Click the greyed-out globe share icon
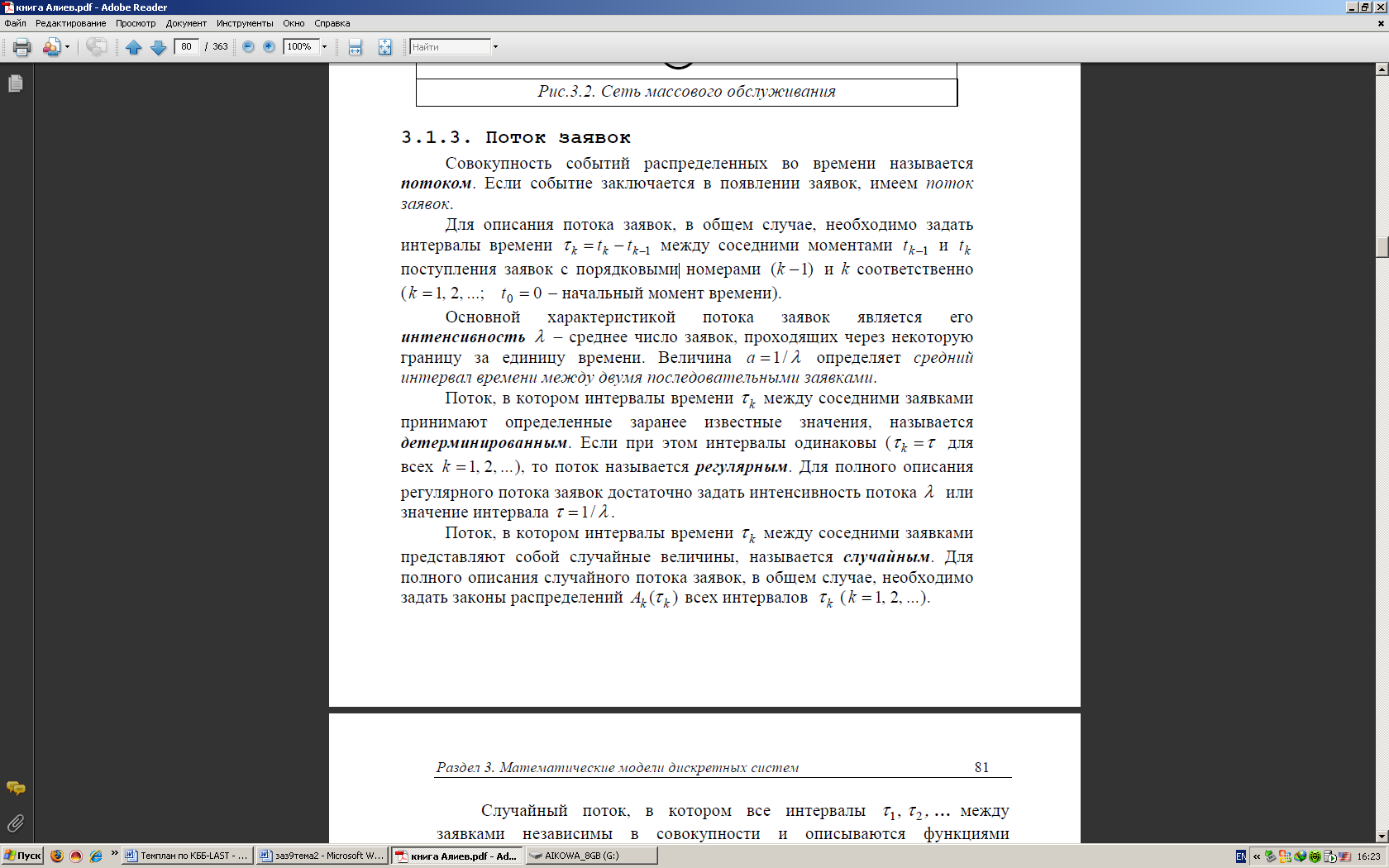Screen dimensions: 1389x868 point(96,47)
